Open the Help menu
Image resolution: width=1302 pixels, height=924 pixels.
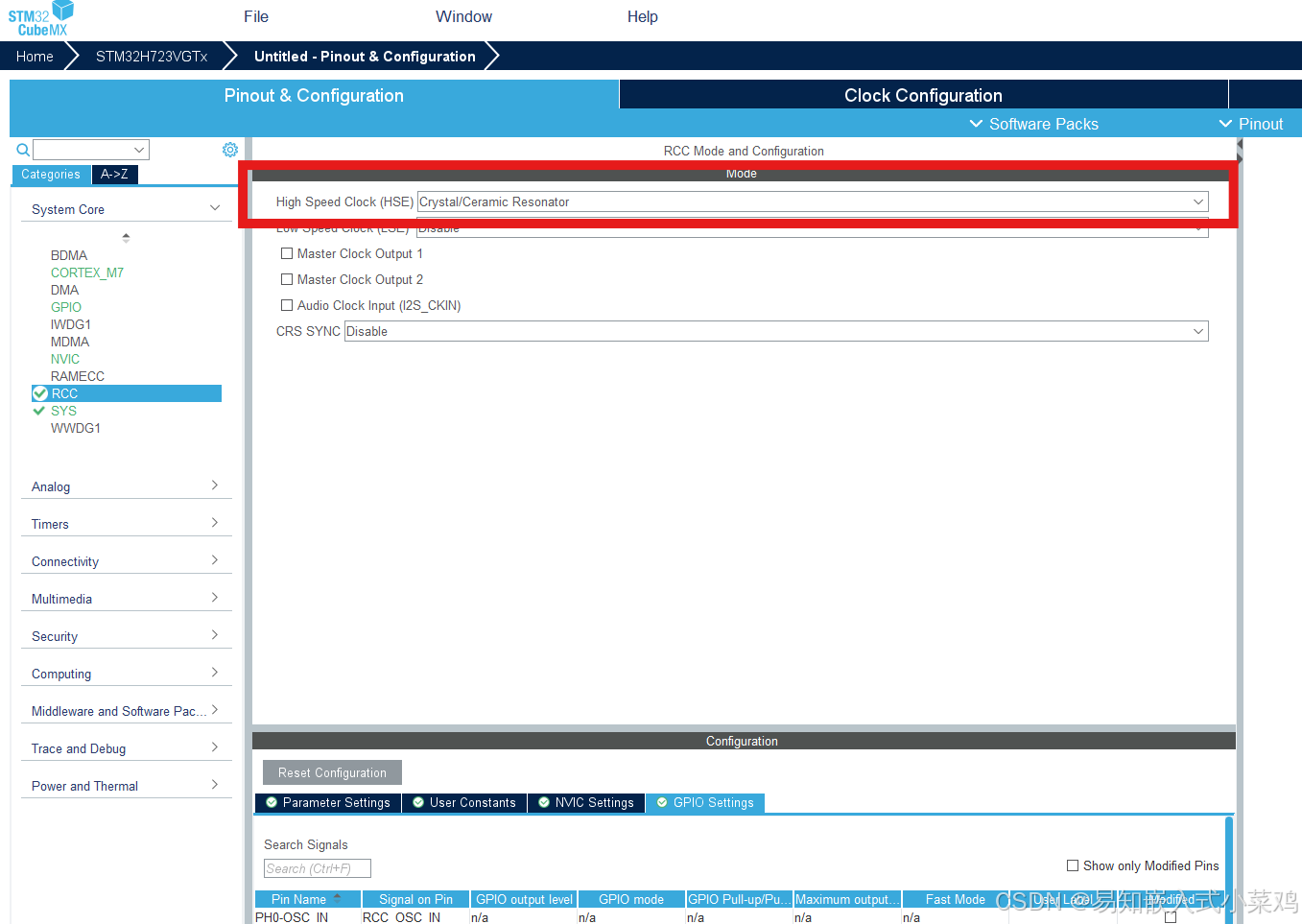642,16
